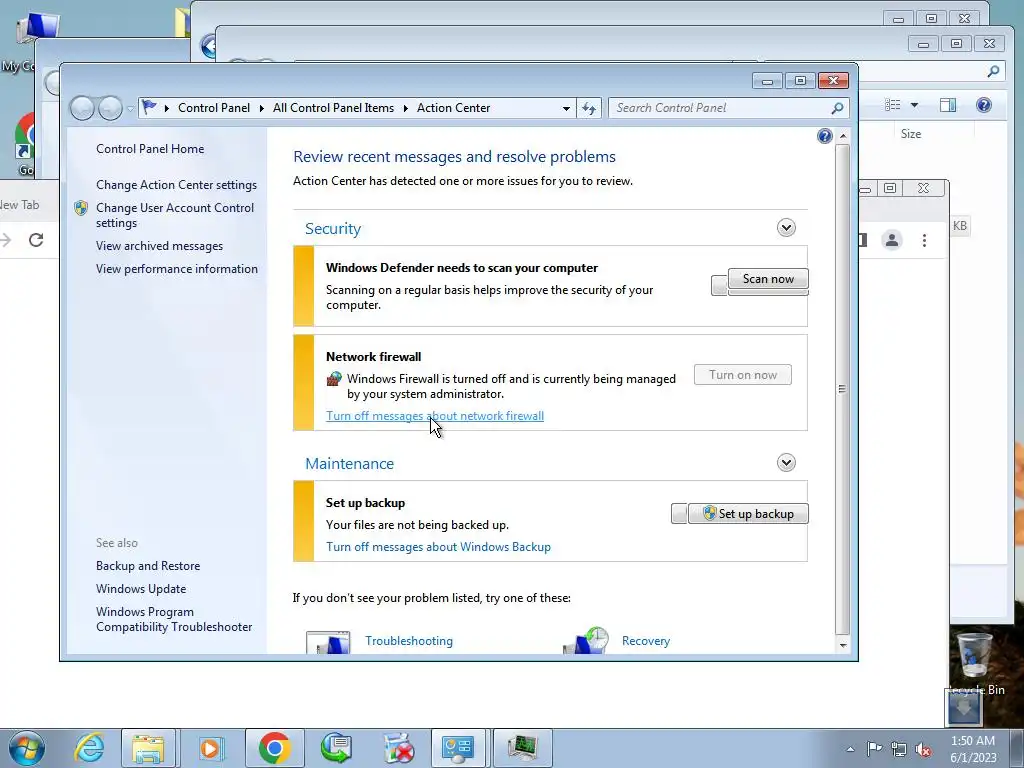The image size is (1024, 768).
Task: Open the Start menu orb
Action: coord(27,748)
